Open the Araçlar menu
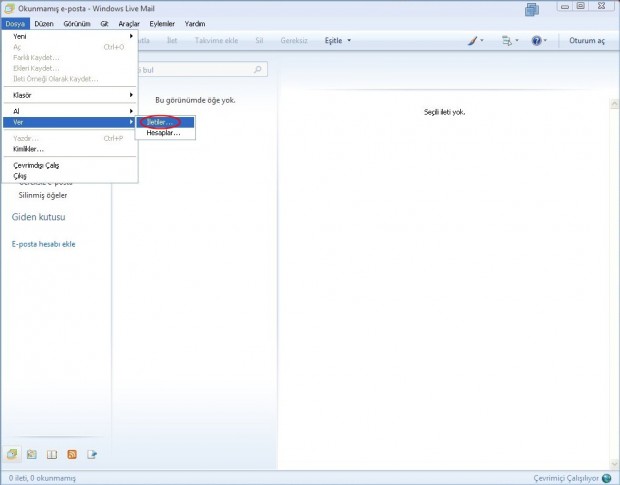Viewport: 620px width, 485px height. (129, 24)
